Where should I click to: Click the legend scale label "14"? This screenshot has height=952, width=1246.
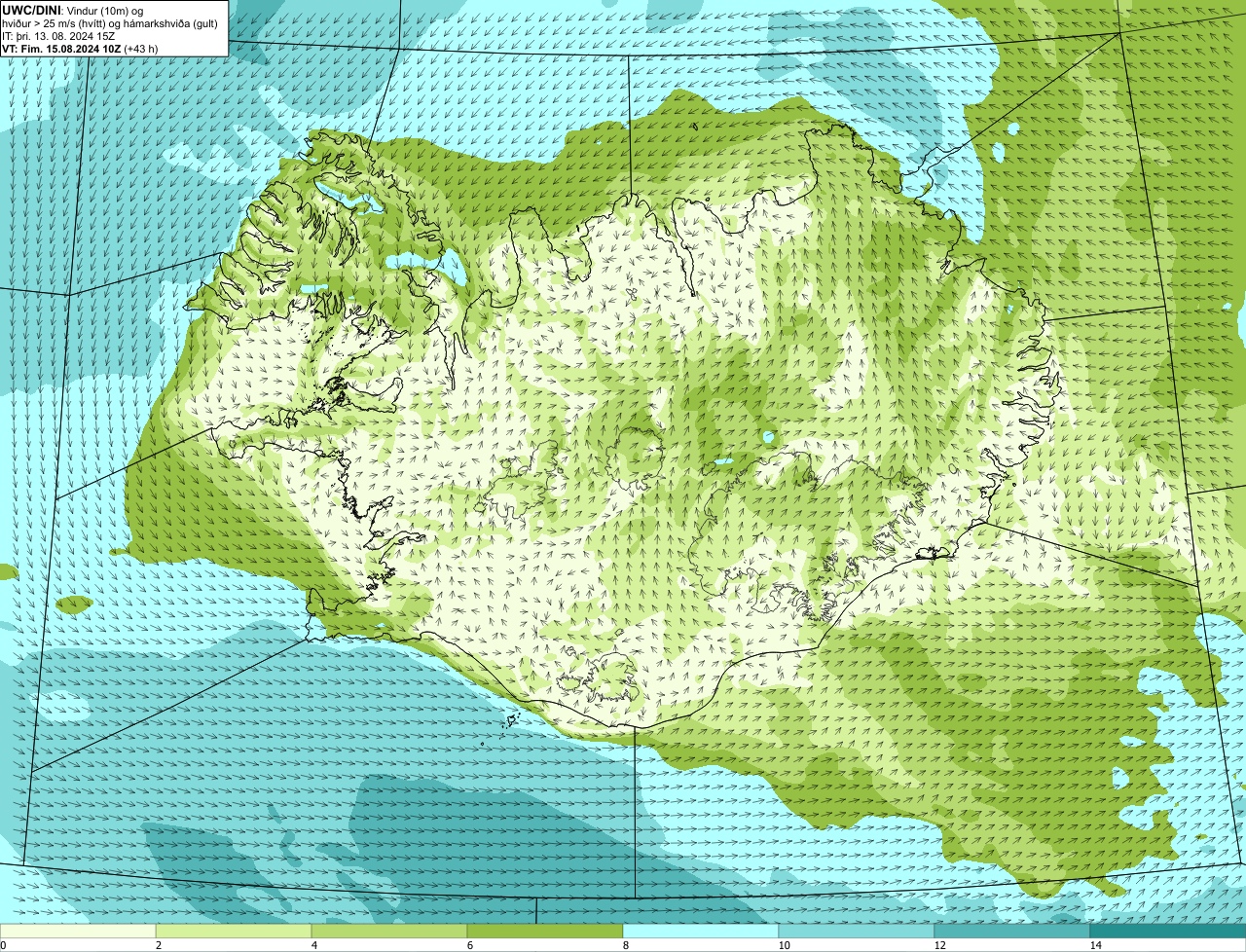pyautogui.click(x=1095, y=945)
